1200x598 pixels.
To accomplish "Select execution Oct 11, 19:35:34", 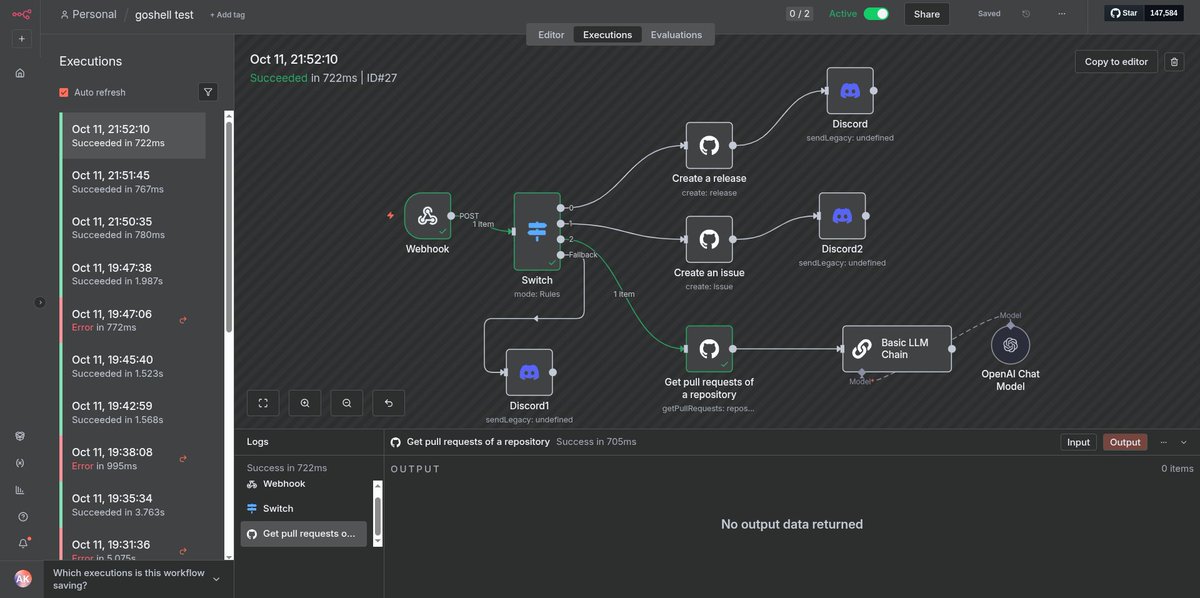I will [133, 504].
